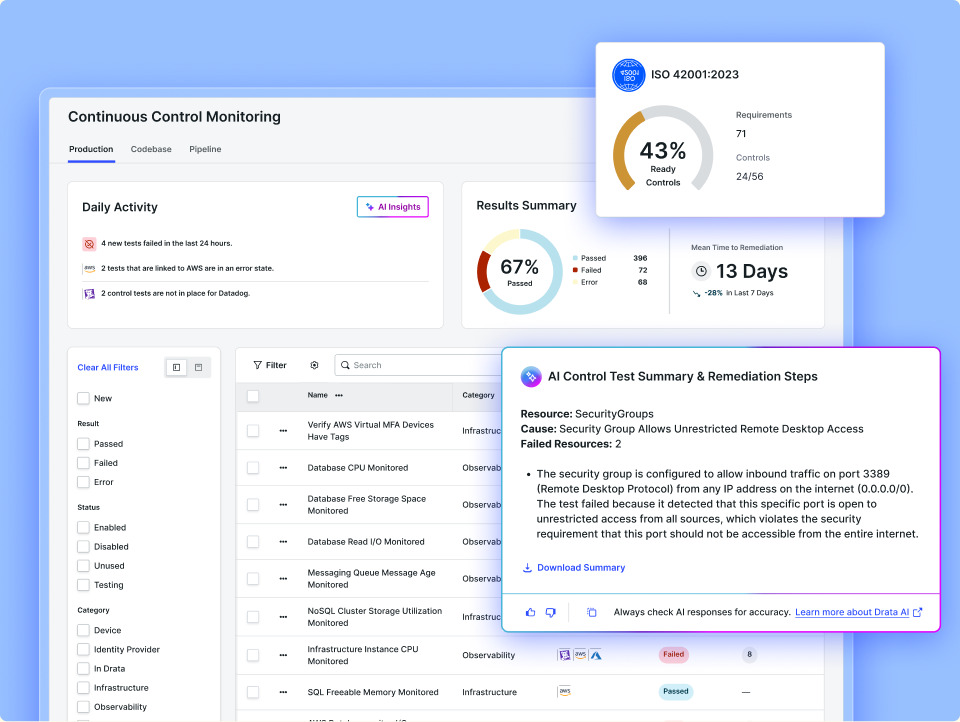Tick the In Drata category checkbox
Viewport: 960px width, 722px height.
pyautogui.click(x=83, y=669)
